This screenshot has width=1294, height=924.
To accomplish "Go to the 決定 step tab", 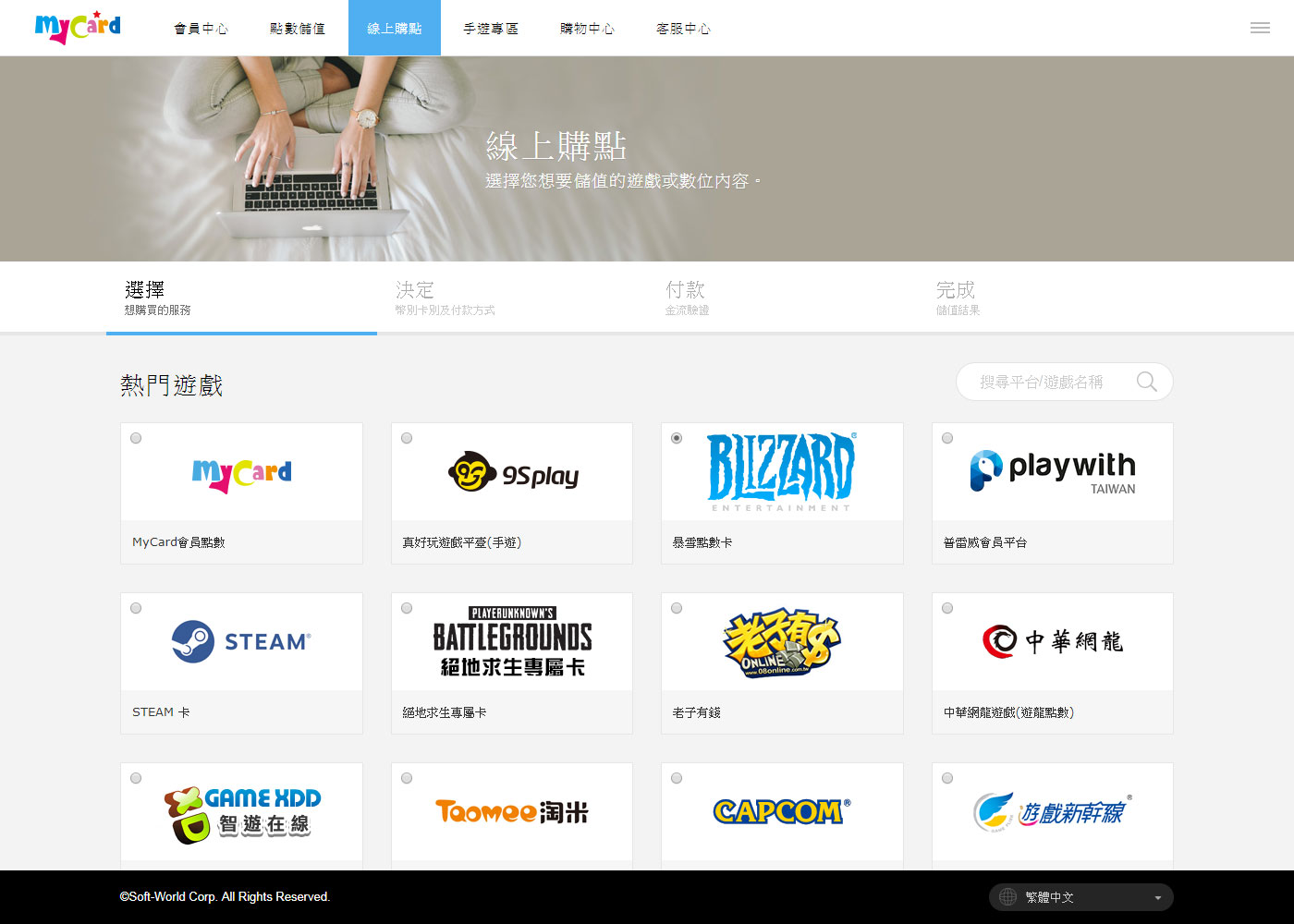I will coord(512,298).
